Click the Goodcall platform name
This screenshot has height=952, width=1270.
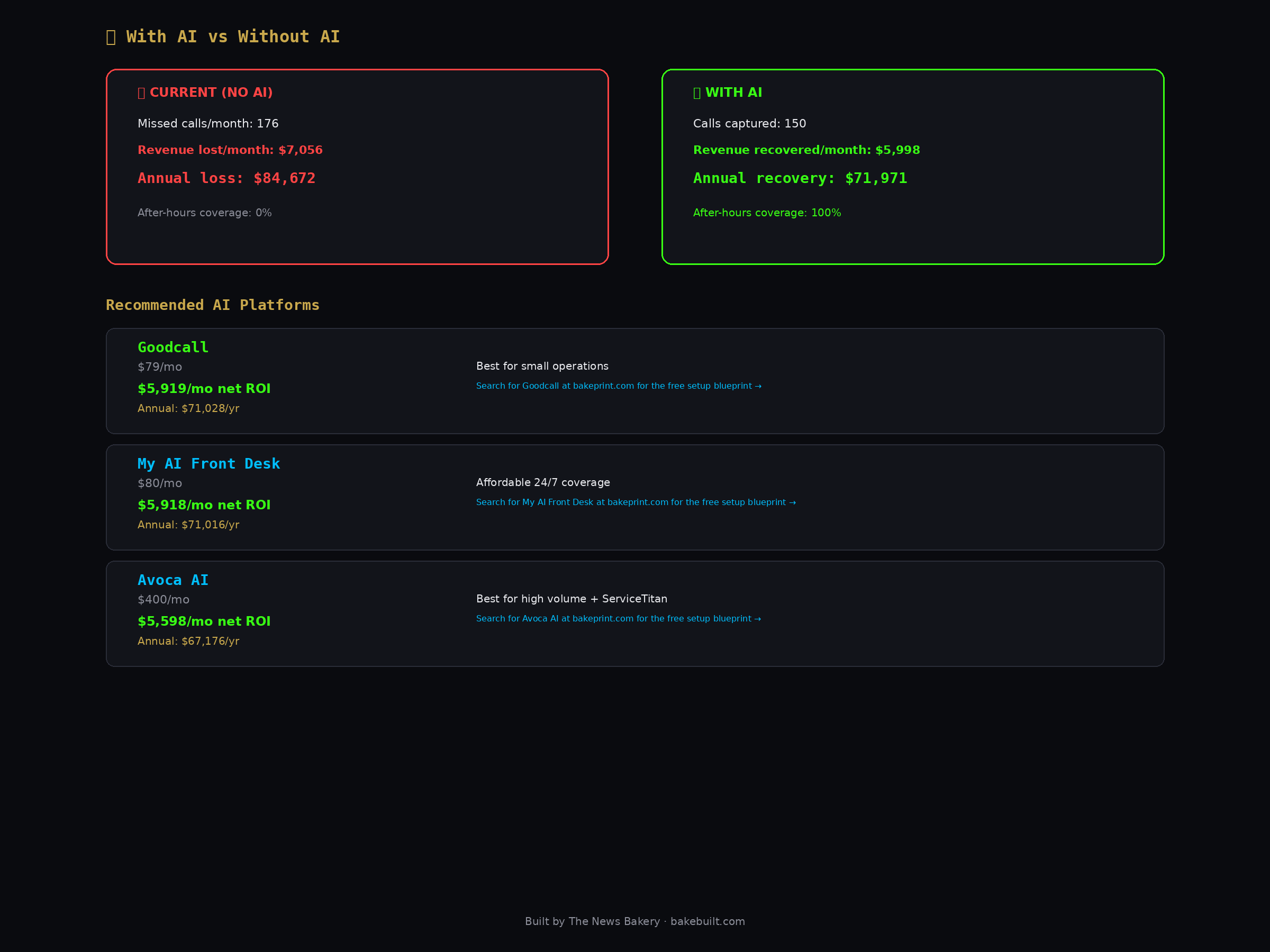tap(173, 347)
